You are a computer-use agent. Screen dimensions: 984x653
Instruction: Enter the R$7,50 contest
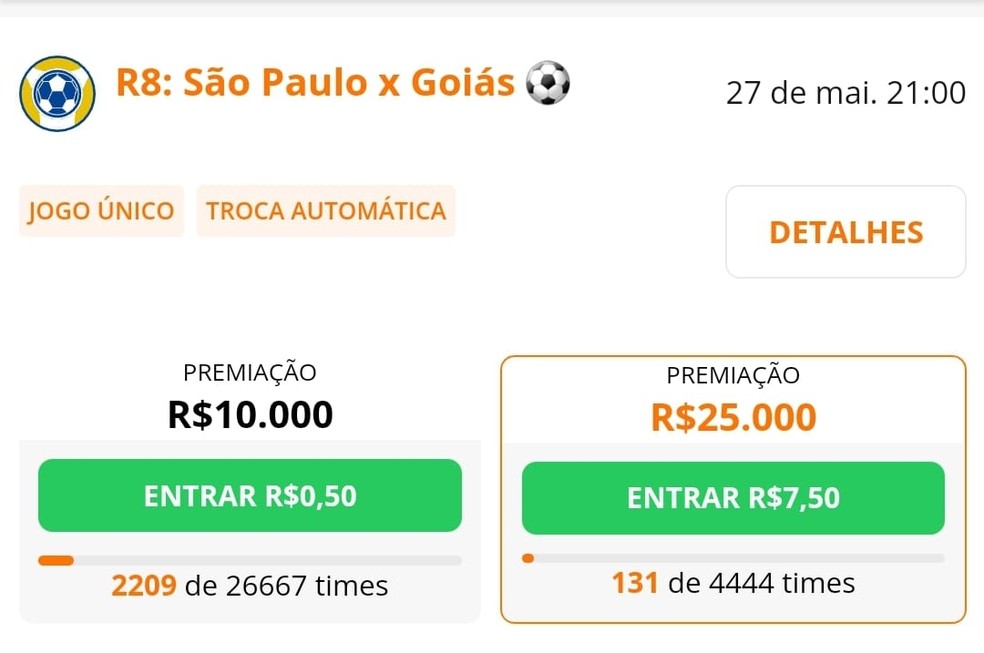[733, 499]
